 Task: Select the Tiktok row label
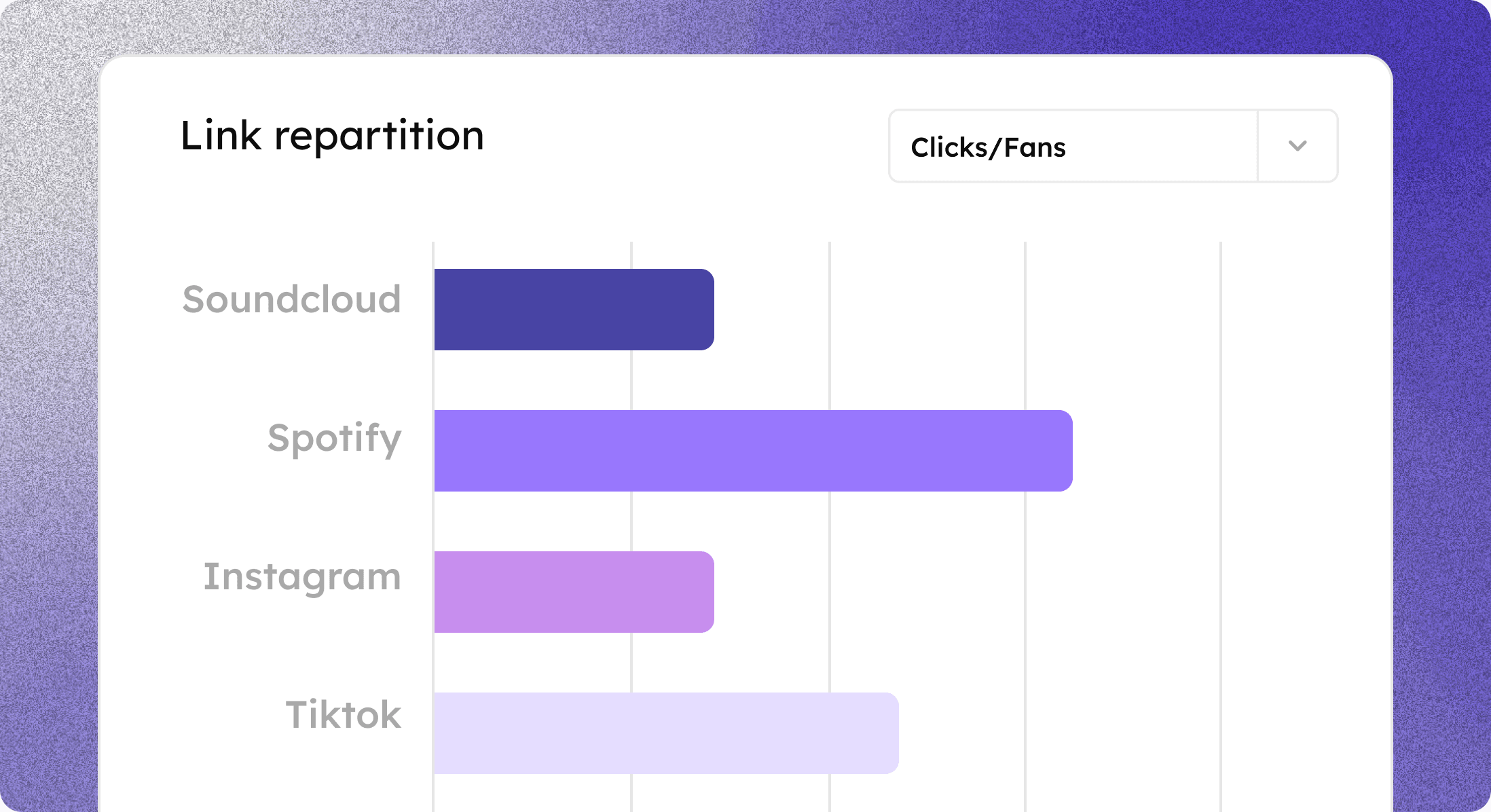tap(343, 714)
